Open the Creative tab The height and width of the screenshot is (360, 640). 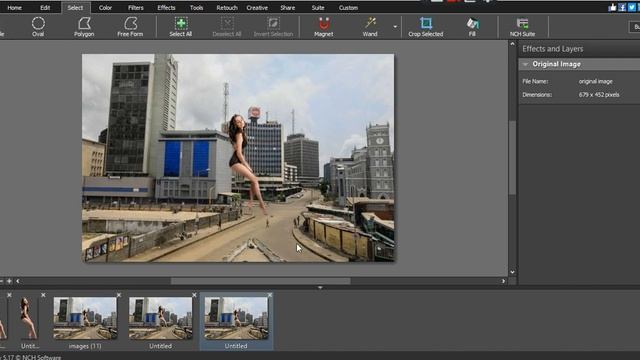click(x=257, y=8)
